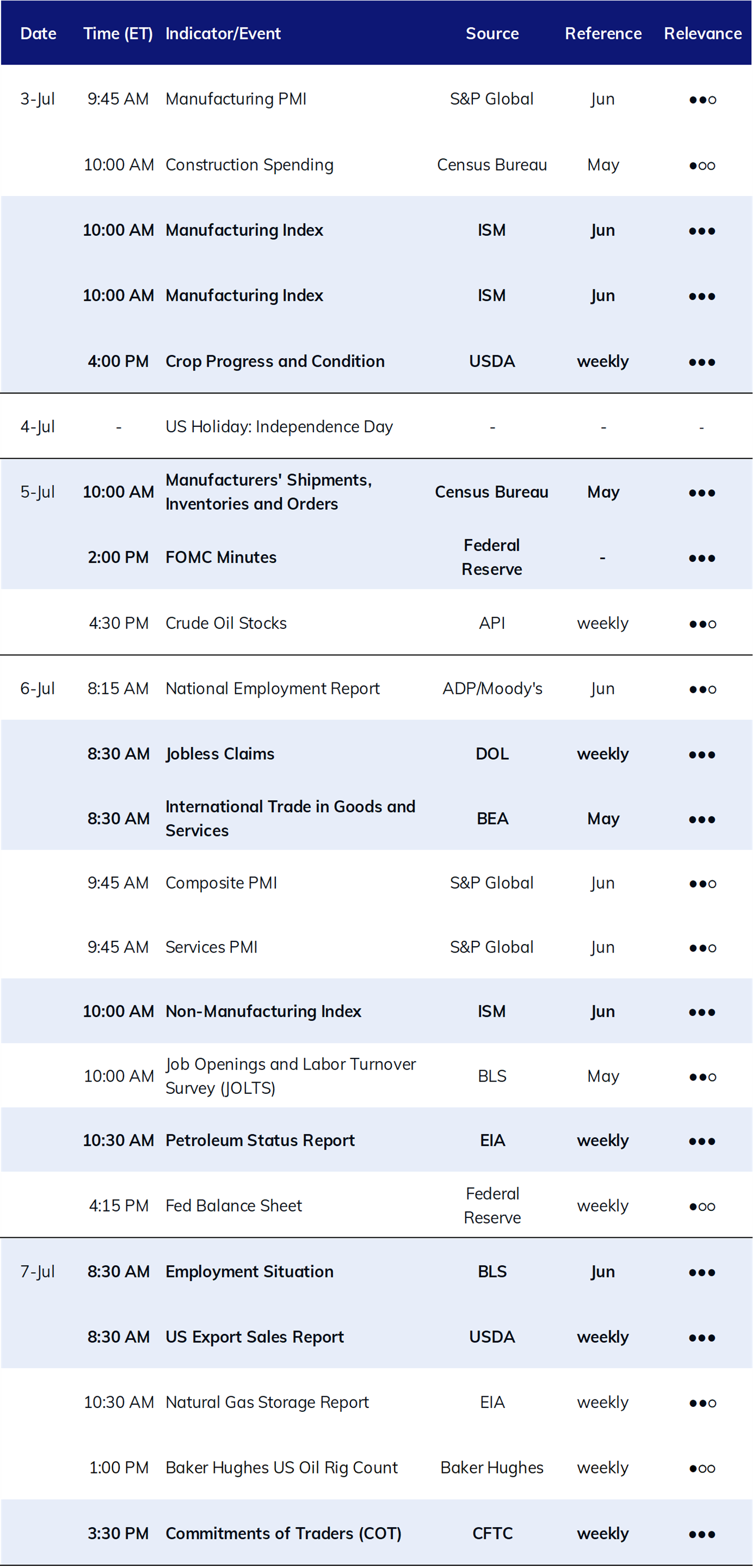Open the Employment Situation event

pos(250,1271)
